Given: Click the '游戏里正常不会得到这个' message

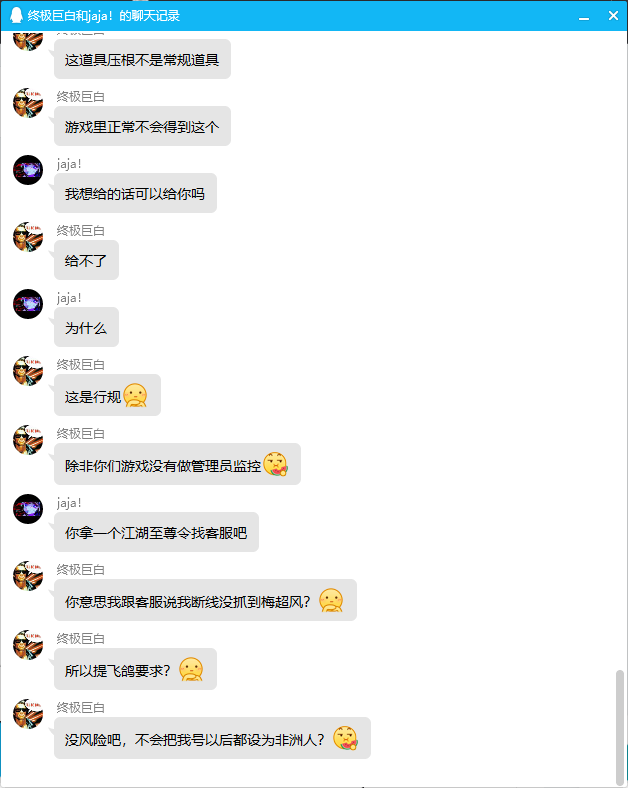Looking at the screenshot, I should (142, 126).
